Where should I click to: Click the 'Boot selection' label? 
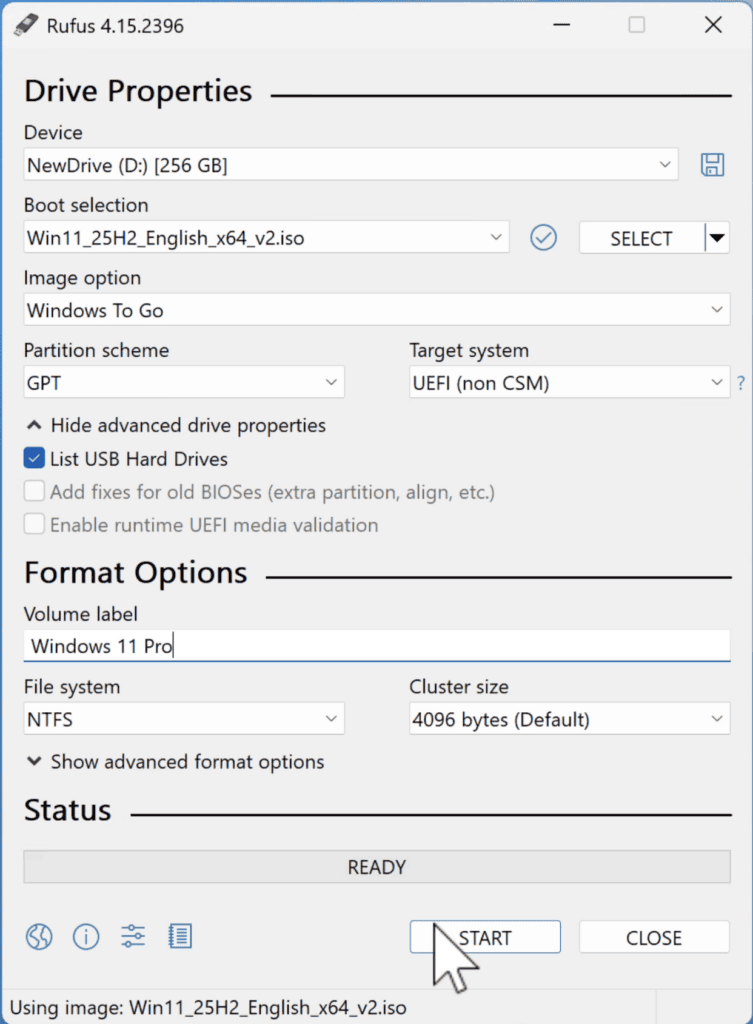86,205
